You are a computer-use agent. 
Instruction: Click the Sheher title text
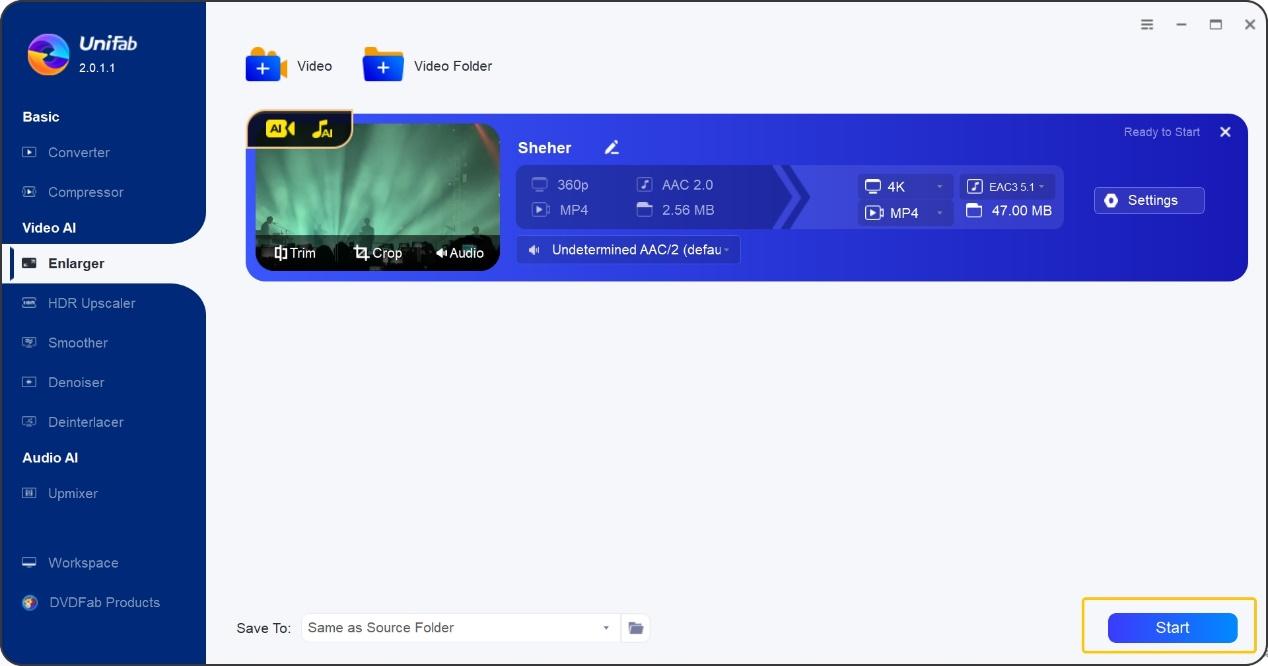click(x=545, y=148)
